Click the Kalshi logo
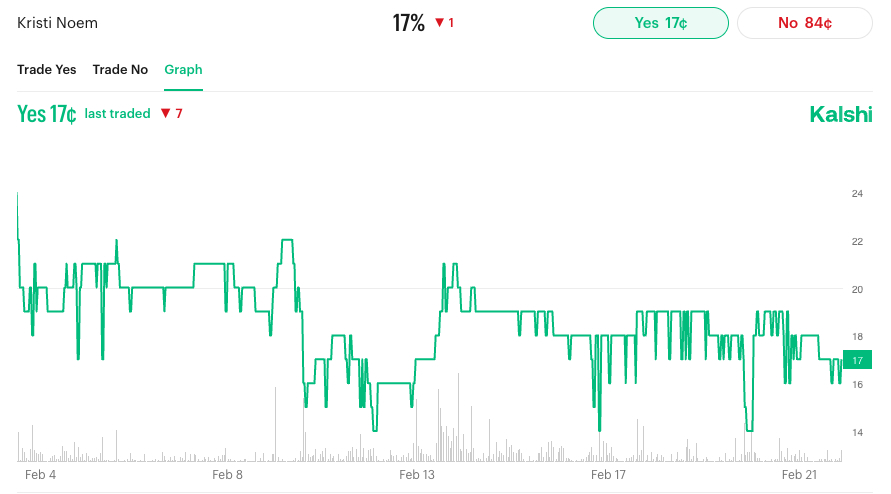This screenshot has height=494, width=891. [x=840, y=114]
